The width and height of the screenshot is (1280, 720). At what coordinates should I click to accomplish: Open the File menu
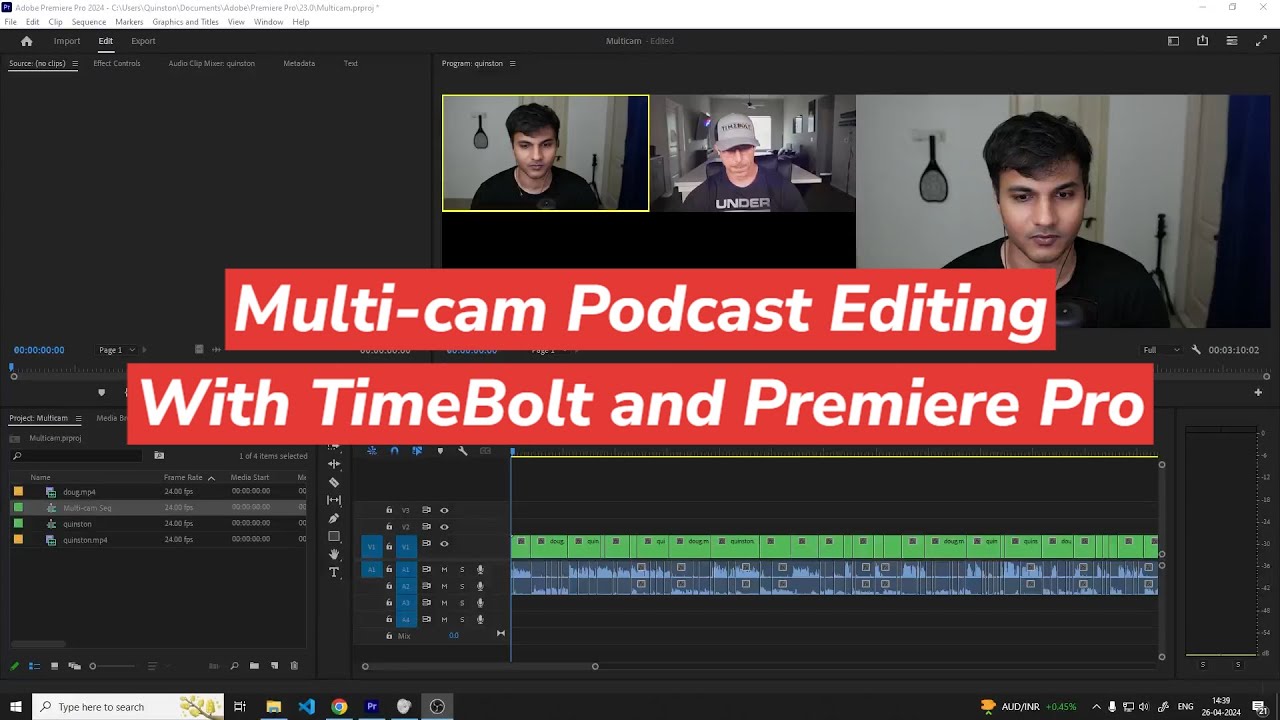pos(10,22)
